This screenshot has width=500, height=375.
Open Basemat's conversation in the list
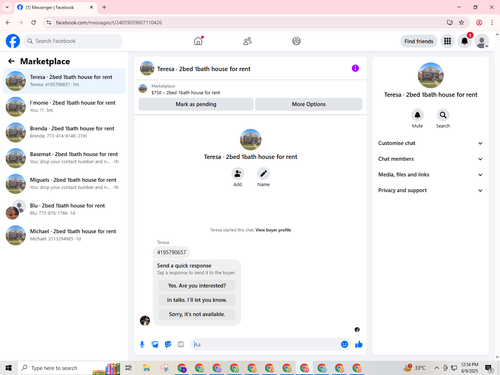pyautogui.click(x=64, y=158)
